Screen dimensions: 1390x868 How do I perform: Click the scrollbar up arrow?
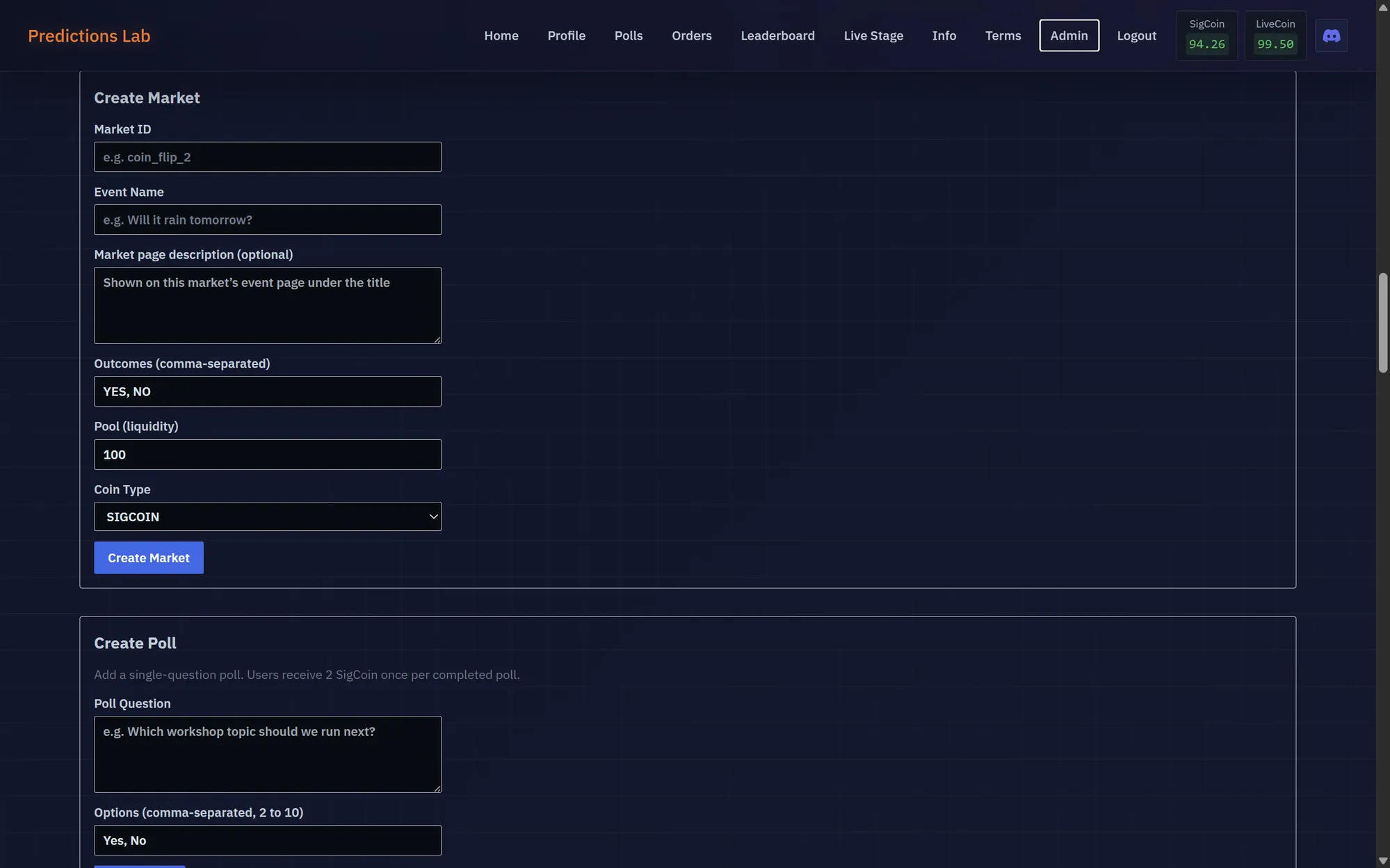pos(1383,7)
